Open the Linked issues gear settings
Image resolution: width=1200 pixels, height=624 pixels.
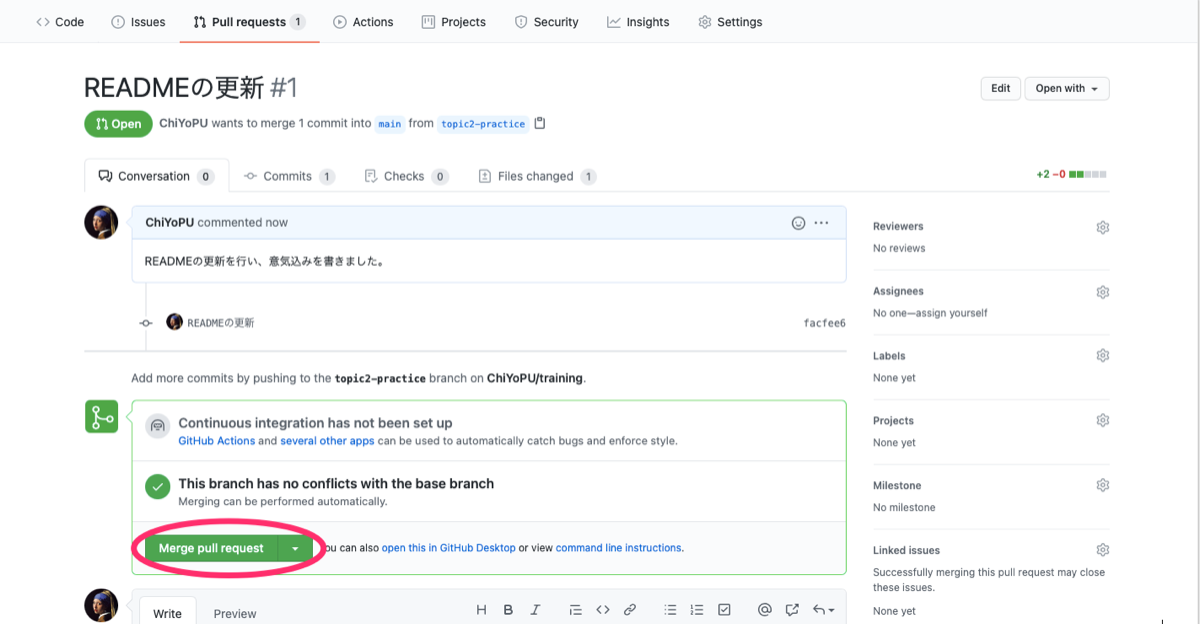point(1102,550)
